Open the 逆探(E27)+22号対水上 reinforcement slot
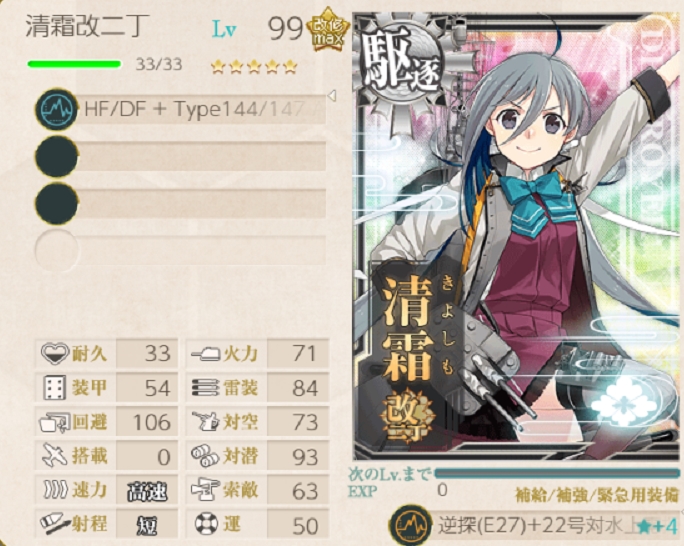This screenshot has height=546, width=684. [534, 526]
